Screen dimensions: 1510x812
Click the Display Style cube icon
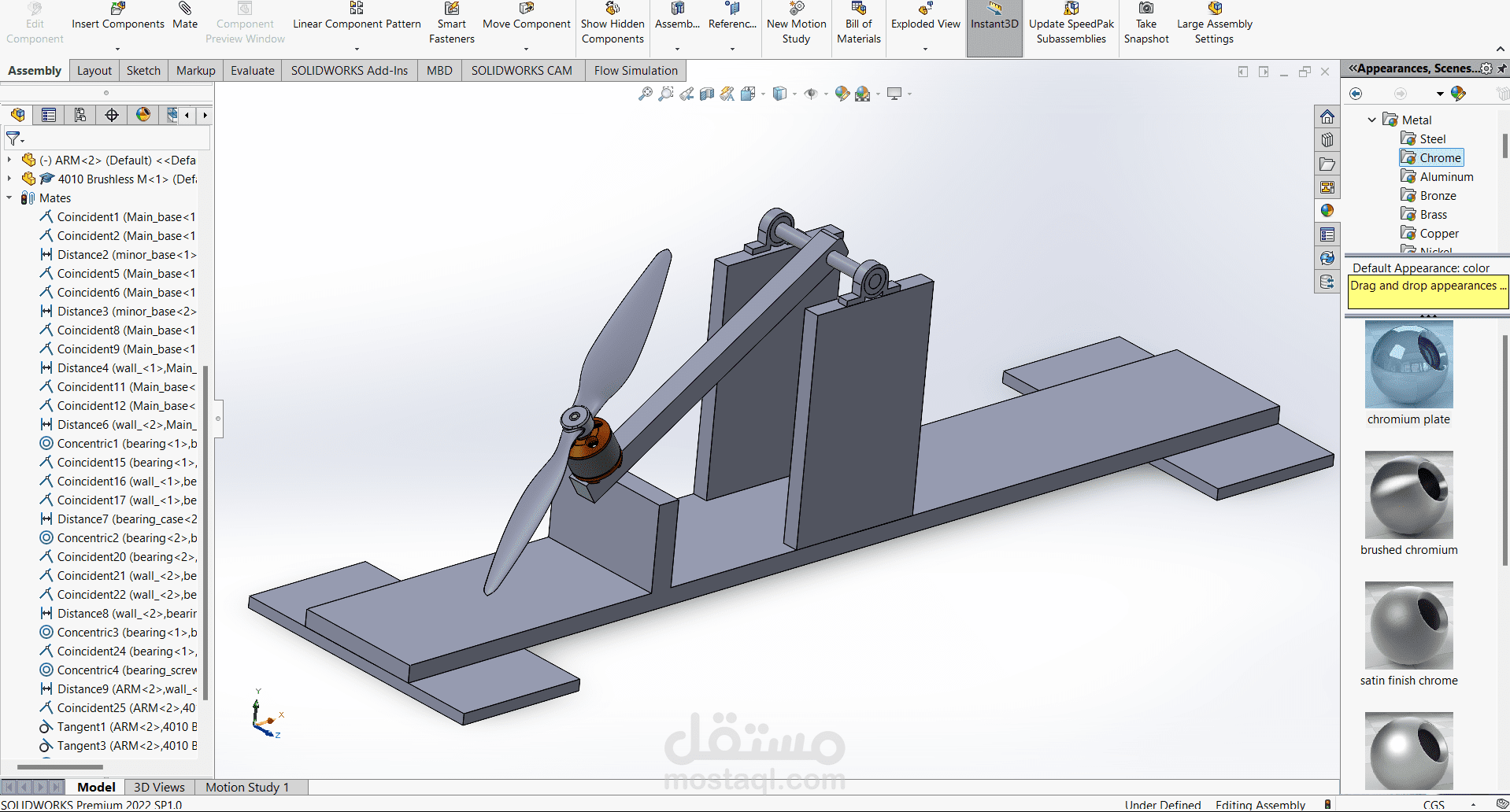click(779, 94)
